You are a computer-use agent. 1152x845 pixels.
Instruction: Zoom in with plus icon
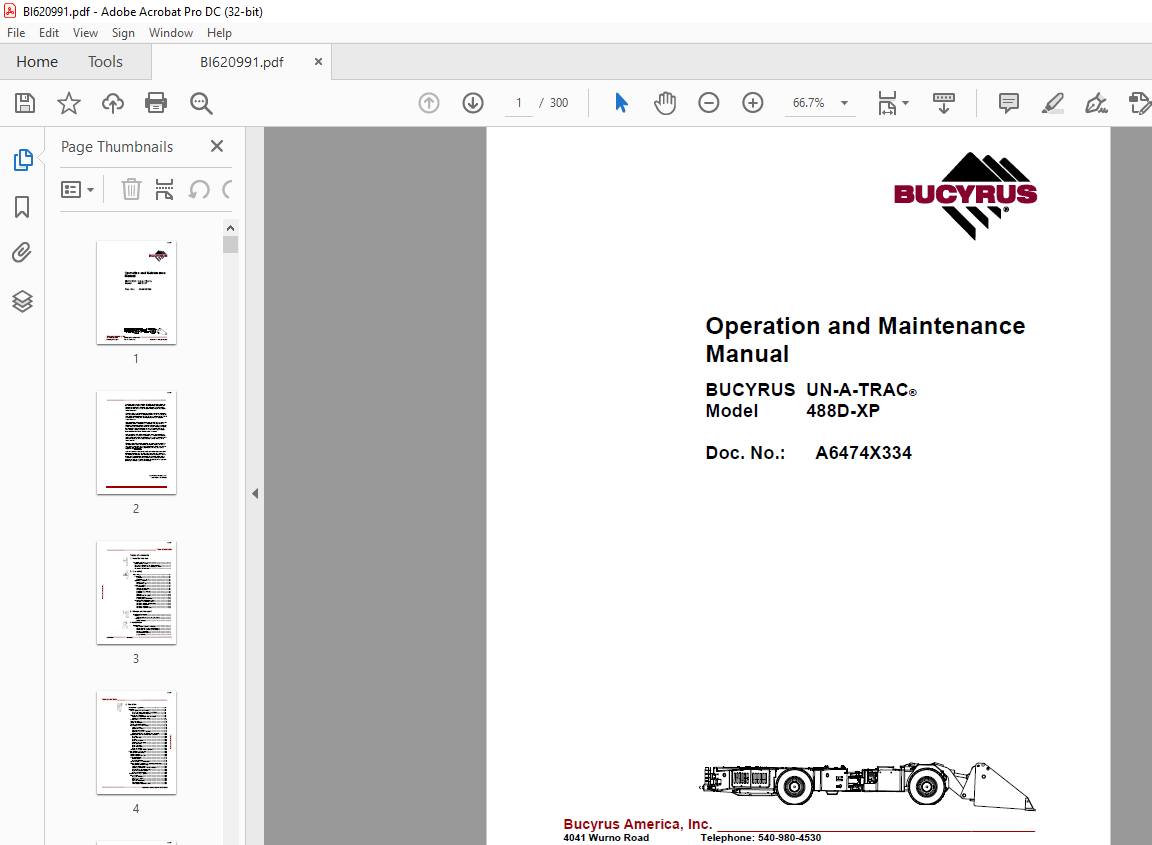click(753, 103)
